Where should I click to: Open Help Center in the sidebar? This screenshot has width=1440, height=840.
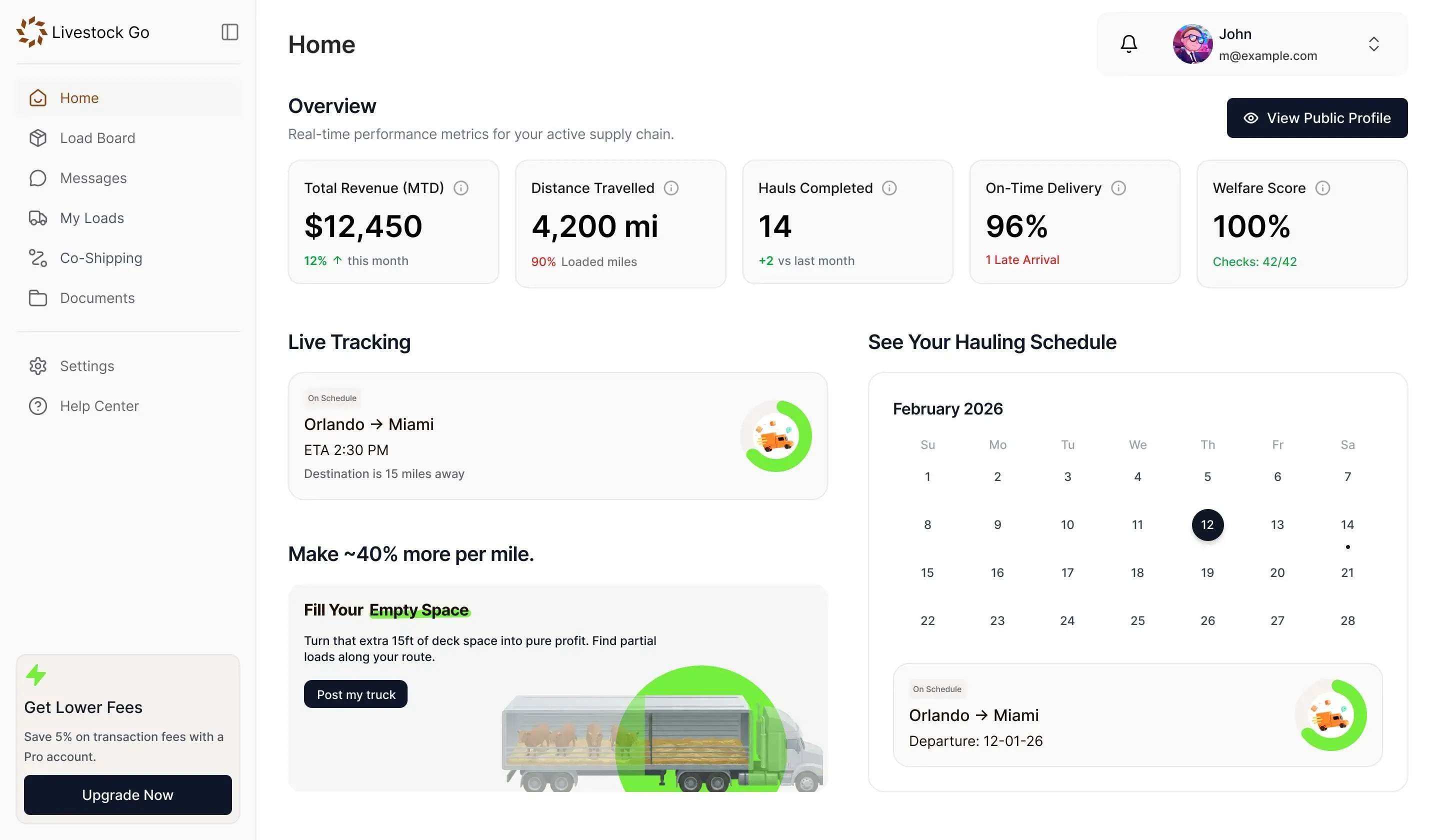tap(128, 405)
